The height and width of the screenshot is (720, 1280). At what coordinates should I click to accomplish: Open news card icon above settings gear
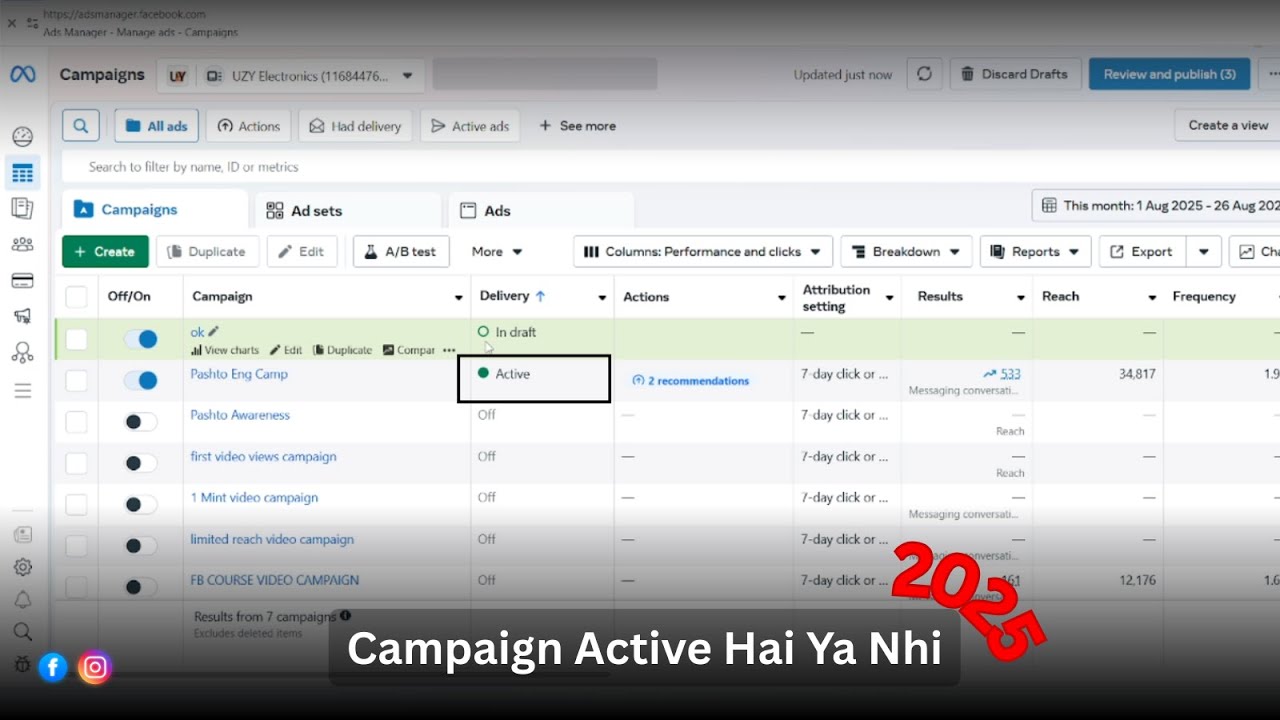point(22,535)
